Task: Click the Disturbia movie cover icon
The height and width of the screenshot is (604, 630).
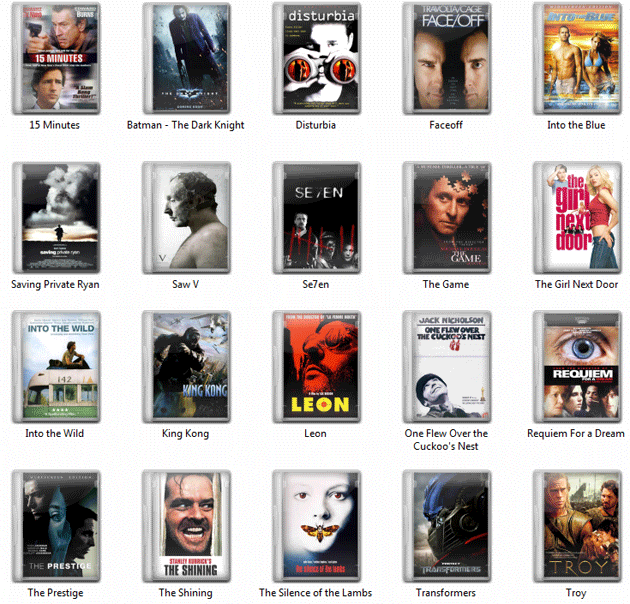Action: 317,58
